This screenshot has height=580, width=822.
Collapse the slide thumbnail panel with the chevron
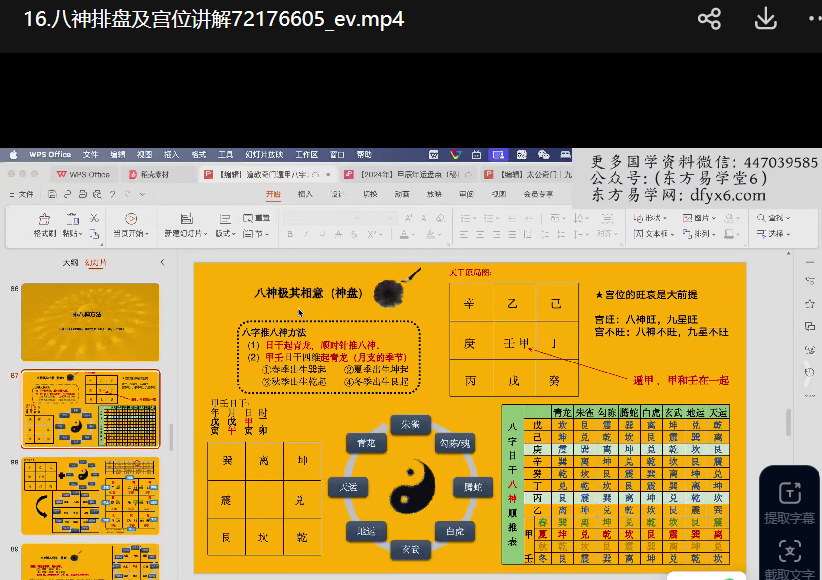(x=162, y=262)
